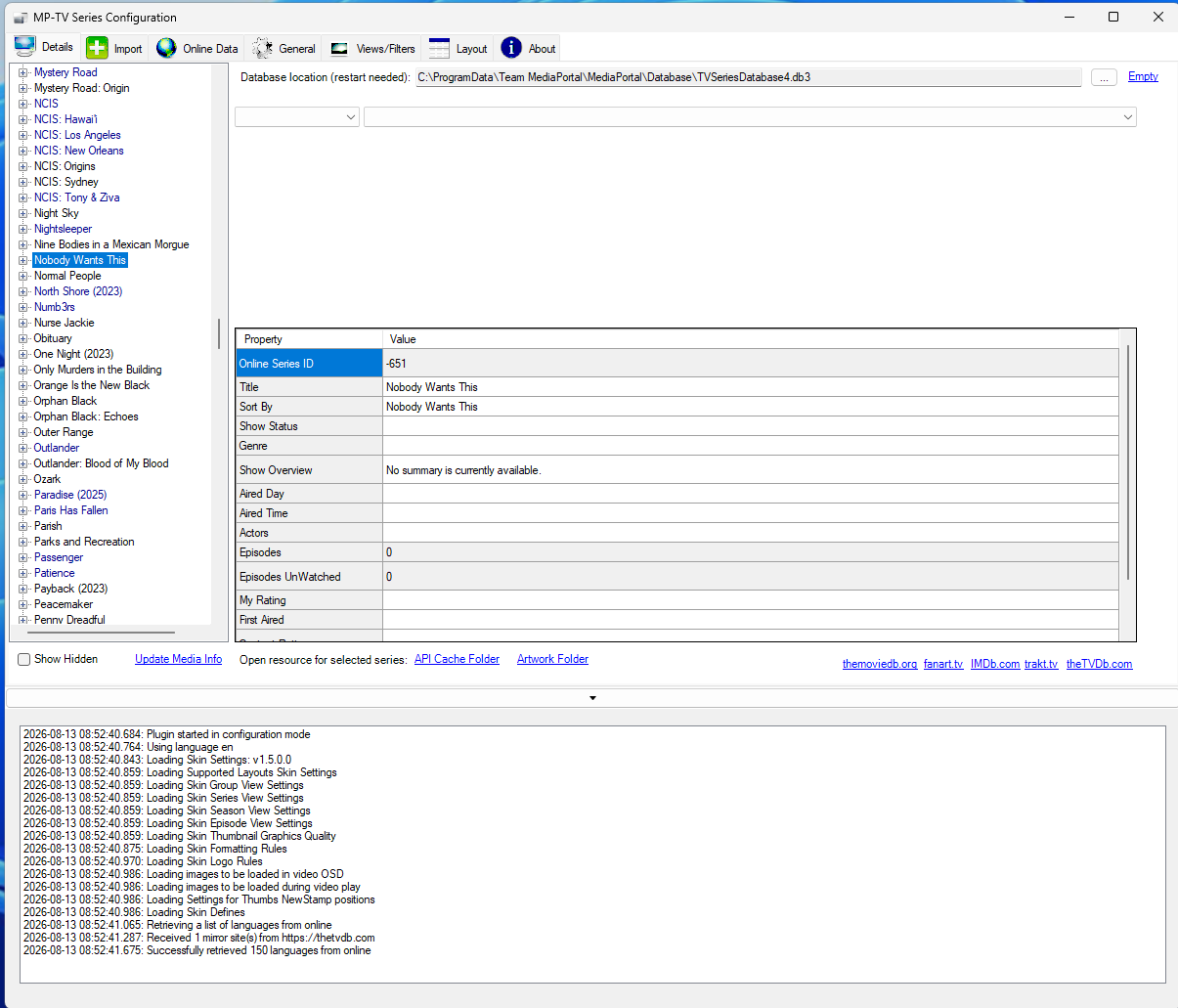
Task: Switch to the Views/Filters tab
Action: coord(372,48)
